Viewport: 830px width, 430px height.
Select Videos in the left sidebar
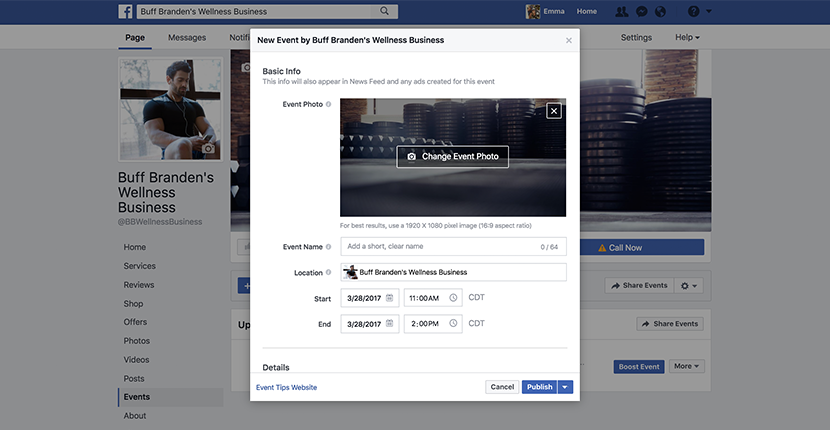(x=137, y=360)
